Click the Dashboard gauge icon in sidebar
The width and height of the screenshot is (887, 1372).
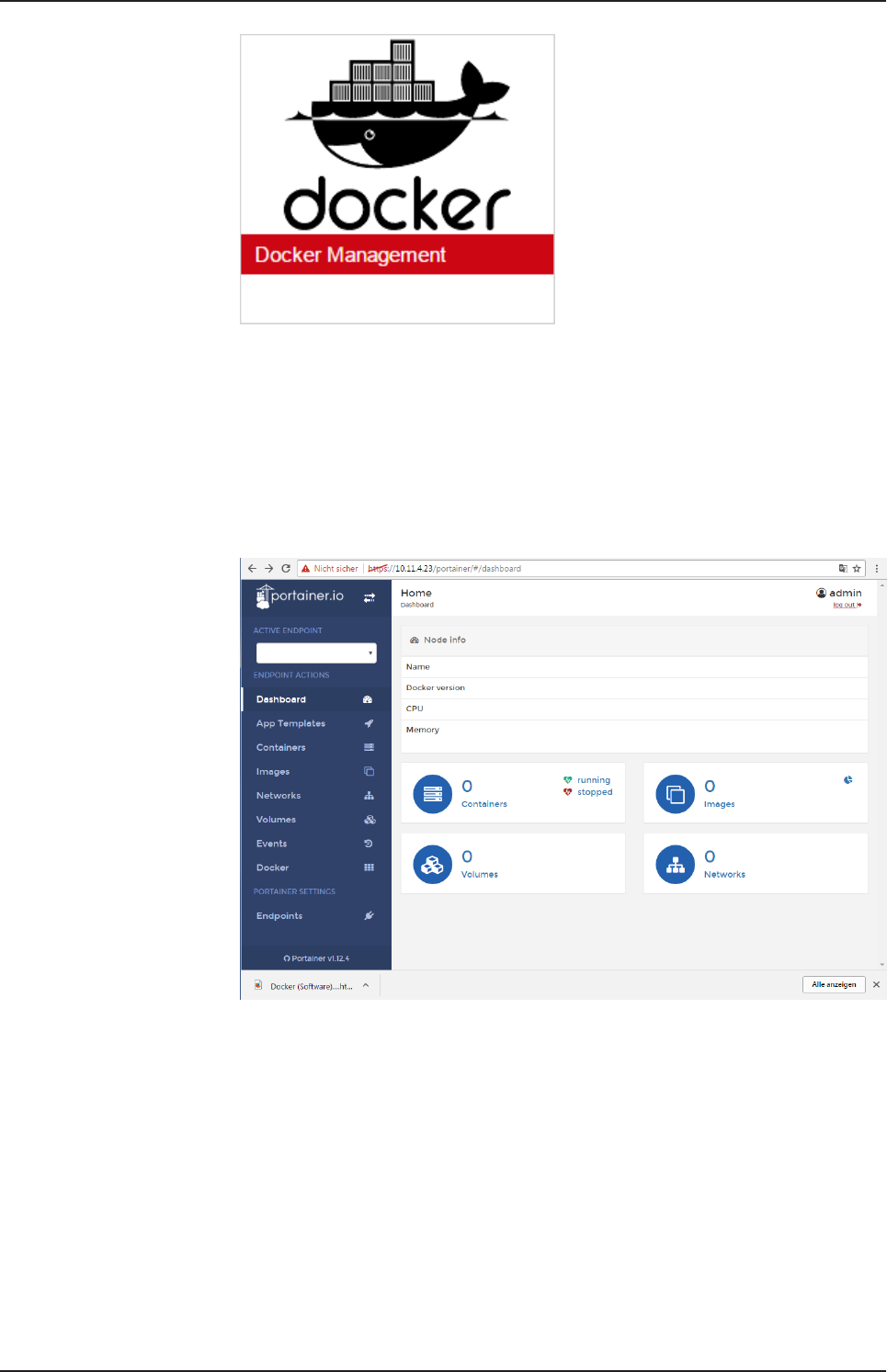pos(368,699)
